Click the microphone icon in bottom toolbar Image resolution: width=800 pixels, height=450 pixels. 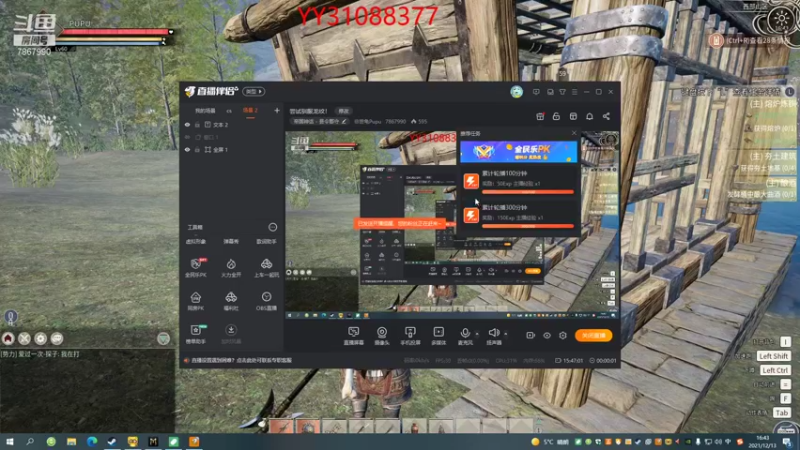click(465, 333)
